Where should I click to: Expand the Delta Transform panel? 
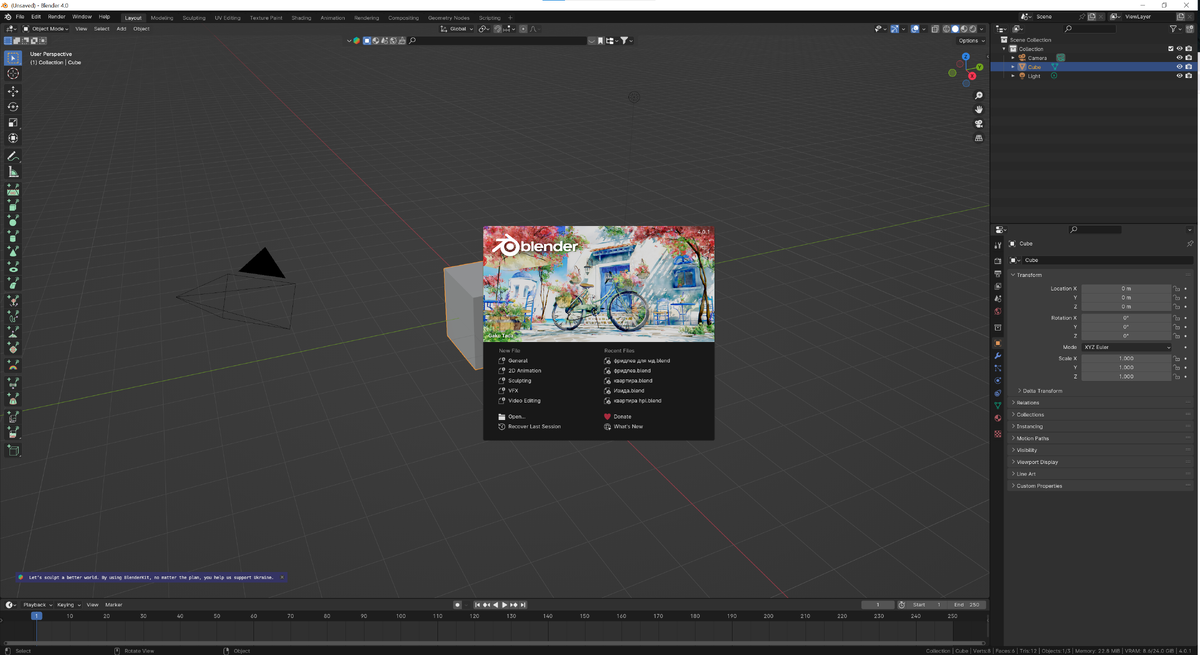[1040, 391]
